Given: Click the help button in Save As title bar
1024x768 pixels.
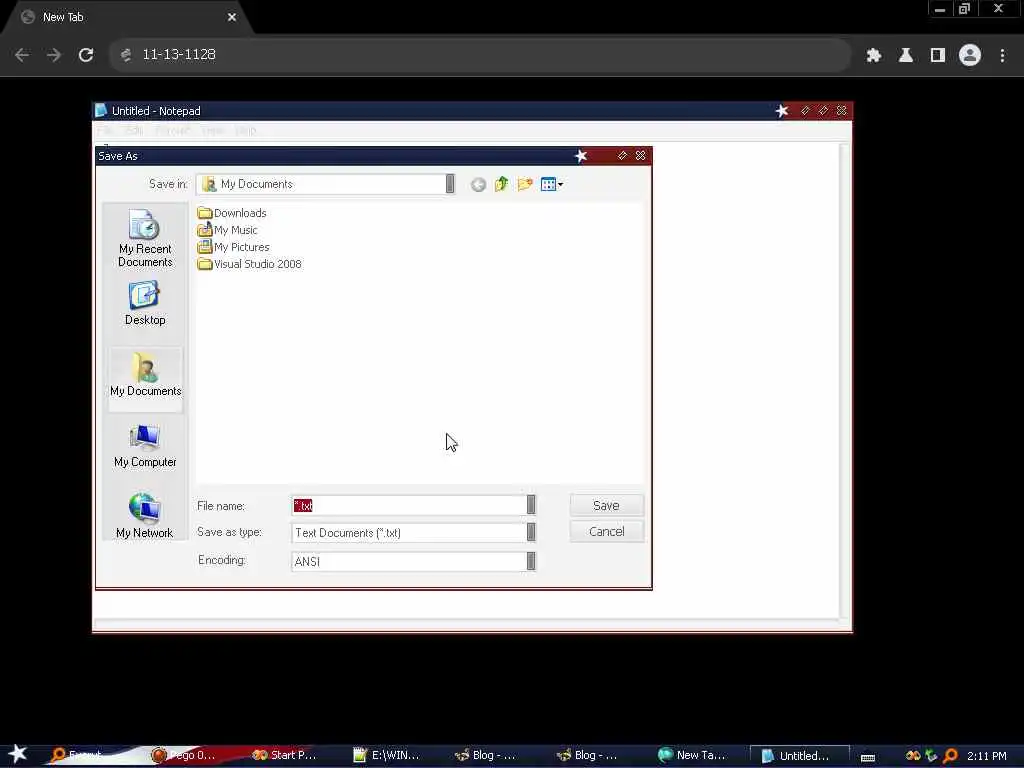Looking at the screenshot, I should (622, 155).
